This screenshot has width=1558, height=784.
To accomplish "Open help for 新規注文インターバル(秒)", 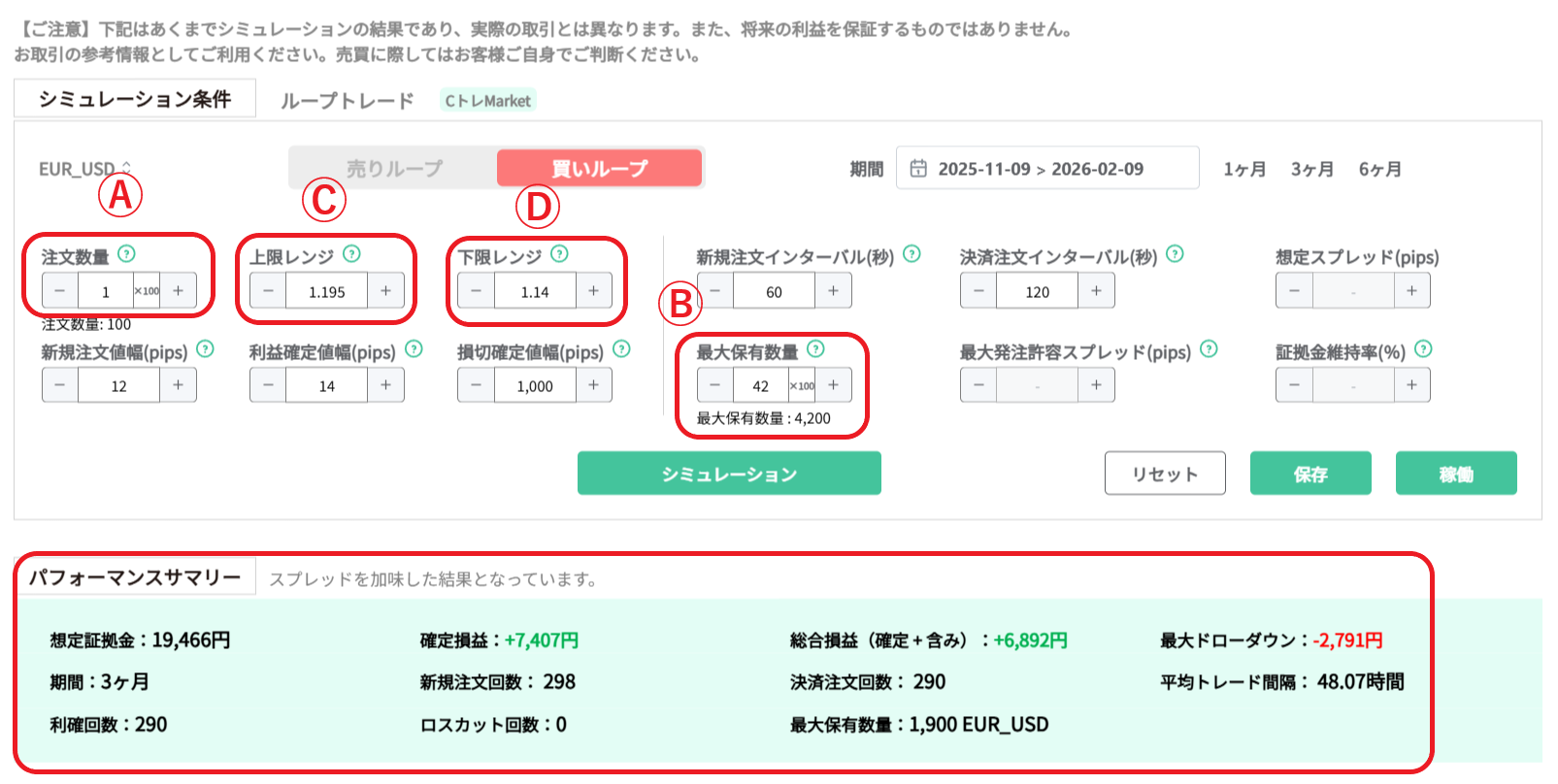I will pos(912,254).
